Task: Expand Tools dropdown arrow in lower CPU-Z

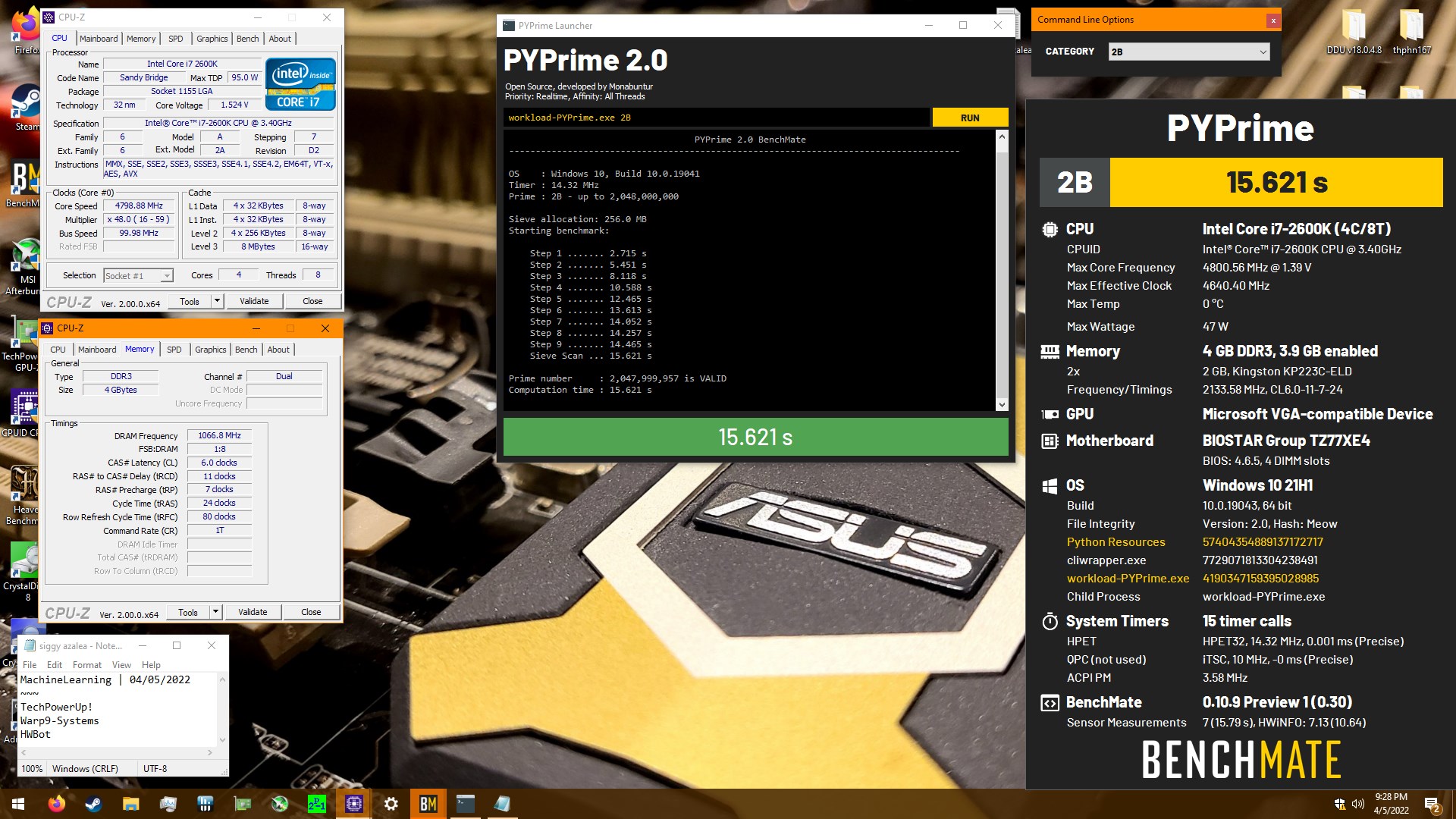Action: 215,612
